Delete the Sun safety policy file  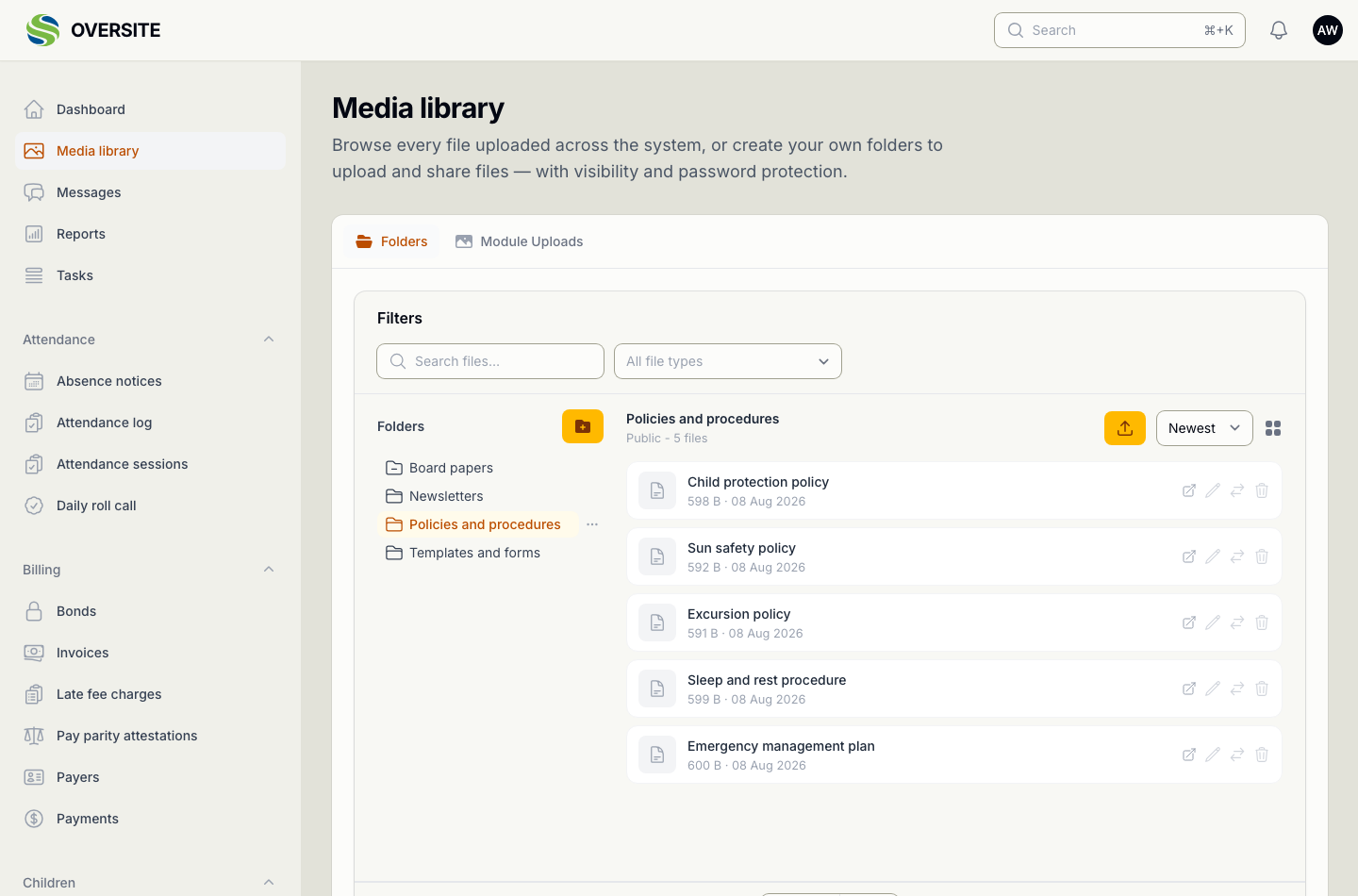pyautogui.click(x=1262, y=556)
